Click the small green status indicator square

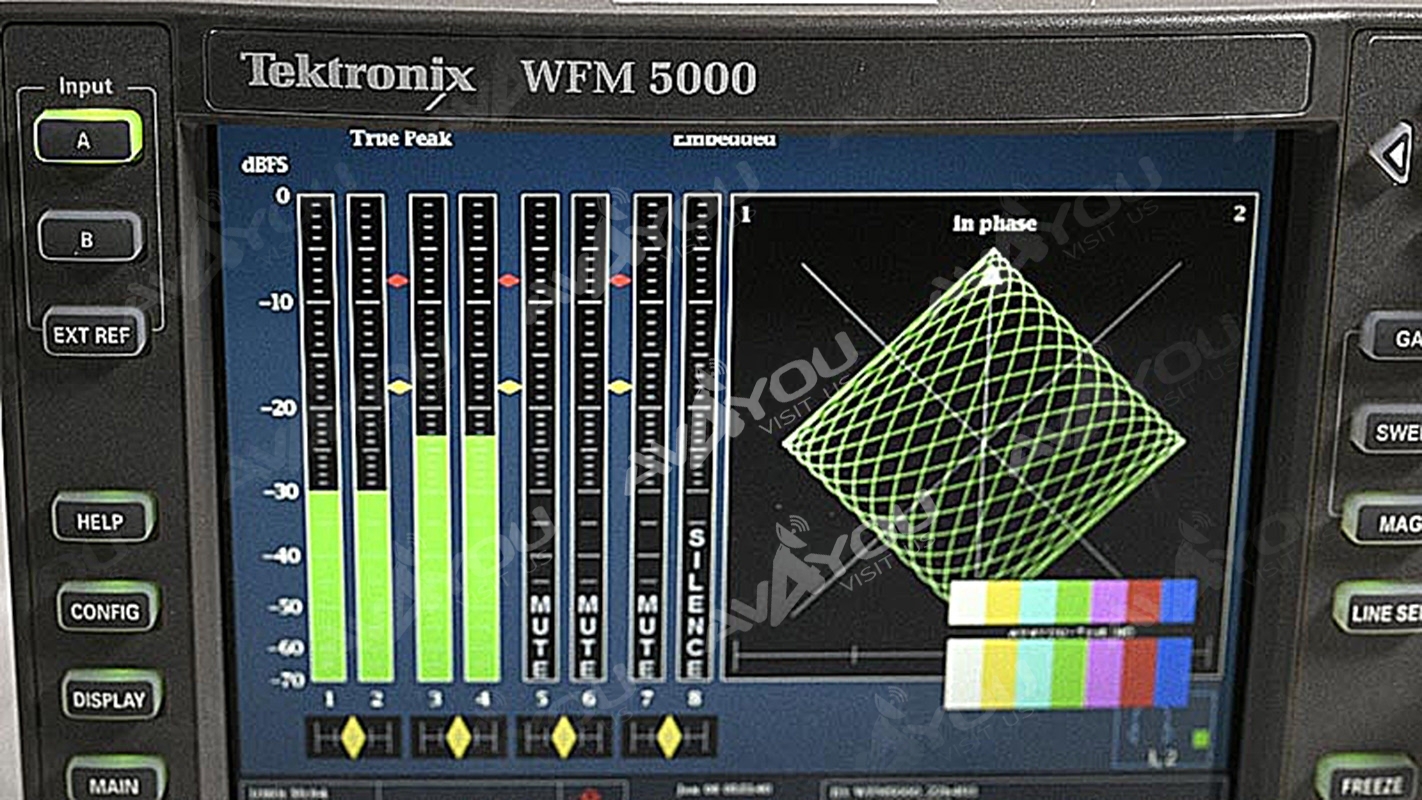click(1201, 739)
